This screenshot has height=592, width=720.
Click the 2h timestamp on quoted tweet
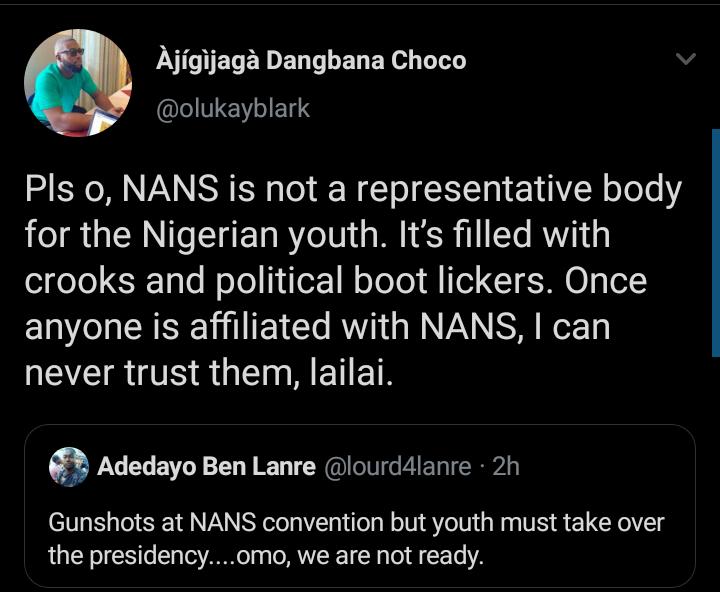pyautogui.click(x=506, y=466)
